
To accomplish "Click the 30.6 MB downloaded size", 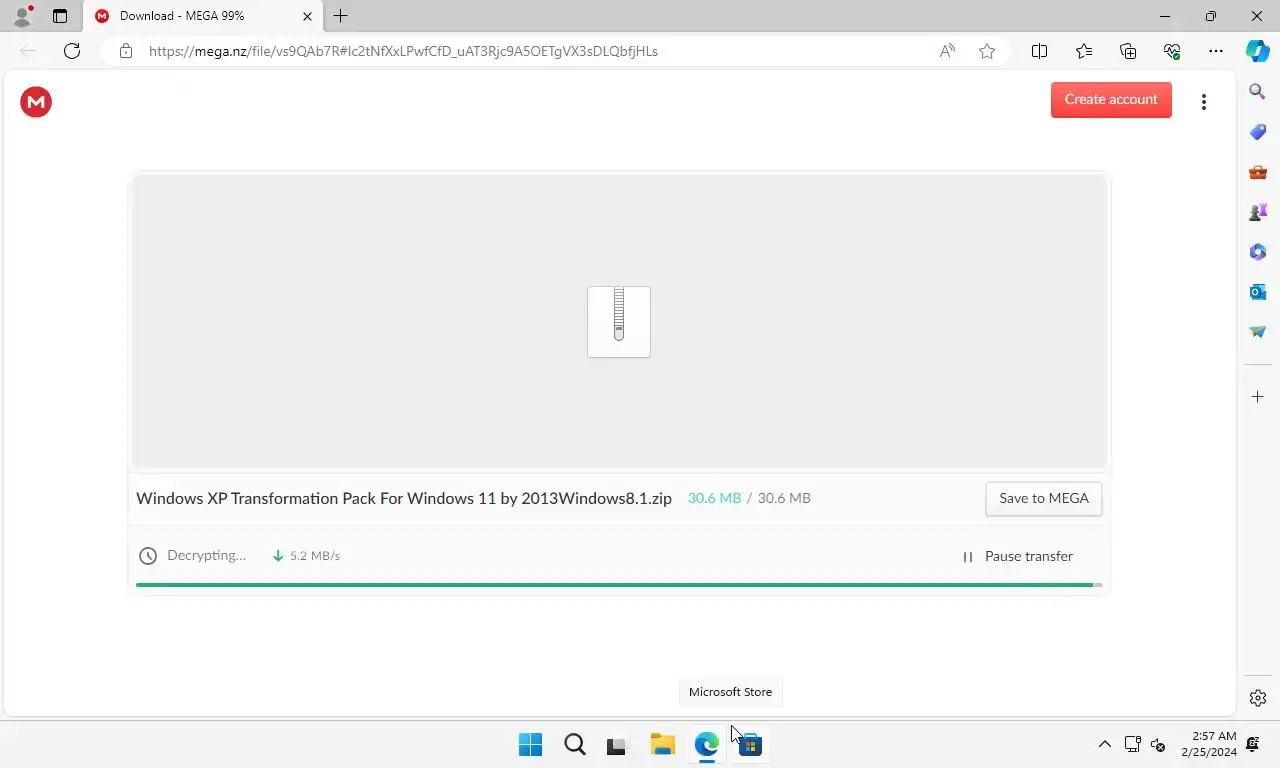I will coord(714,498).
